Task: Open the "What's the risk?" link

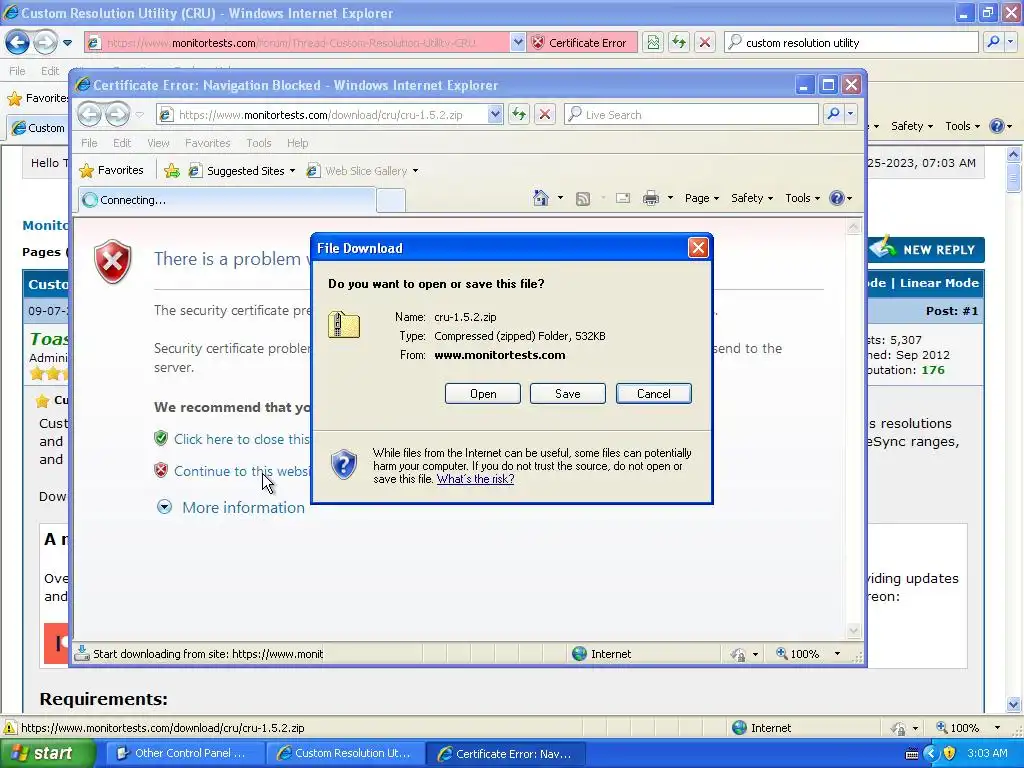Action: pyautogui.click(x=475, y=479)
